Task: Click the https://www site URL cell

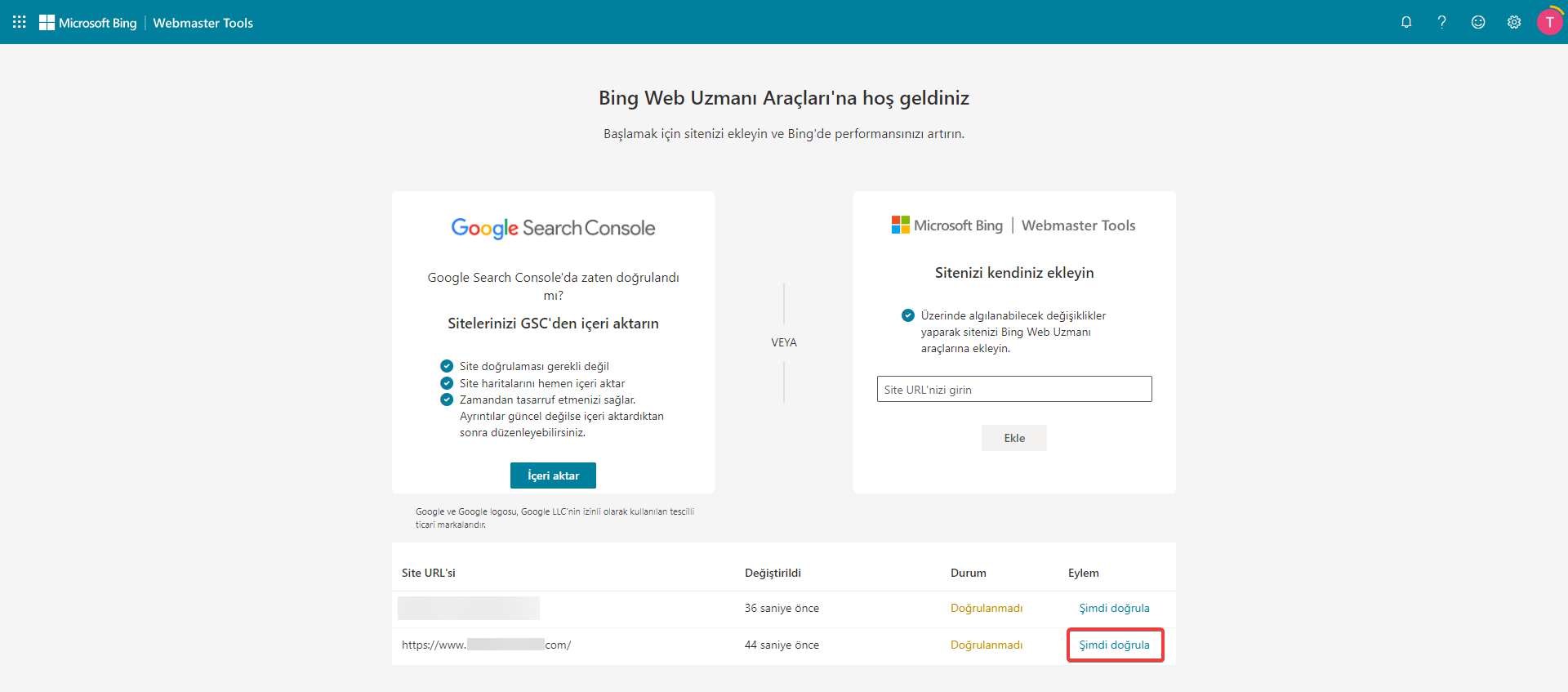Action: [x=486, y=645]
